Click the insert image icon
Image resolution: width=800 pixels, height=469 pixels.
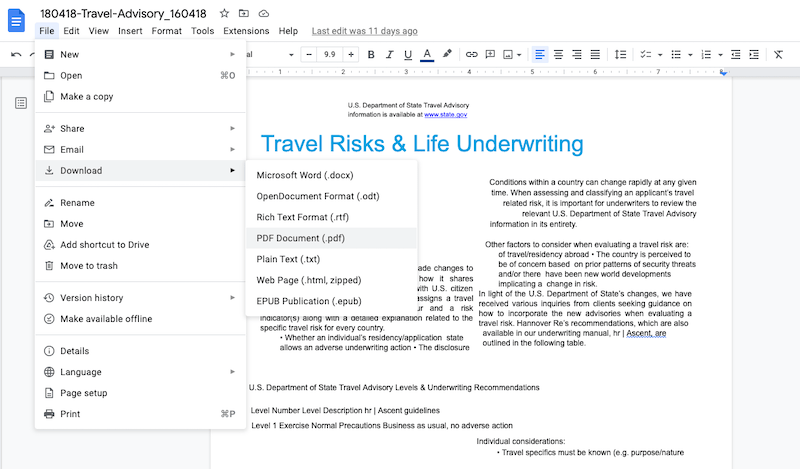[508, 55]
